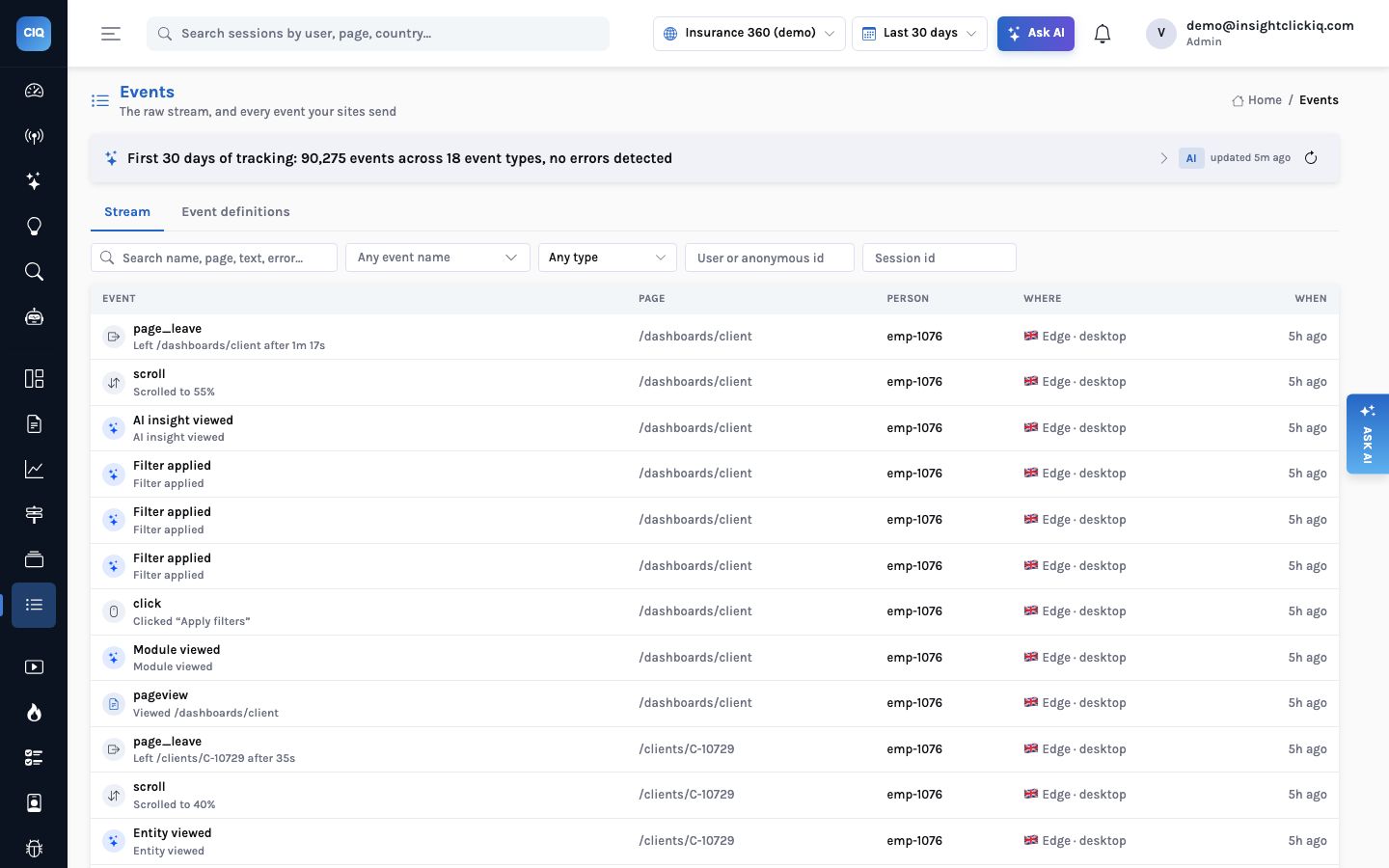The image size is (1389, 868).
Task: Toggle the hamburger menu icon
Action: tap(111, 34)
